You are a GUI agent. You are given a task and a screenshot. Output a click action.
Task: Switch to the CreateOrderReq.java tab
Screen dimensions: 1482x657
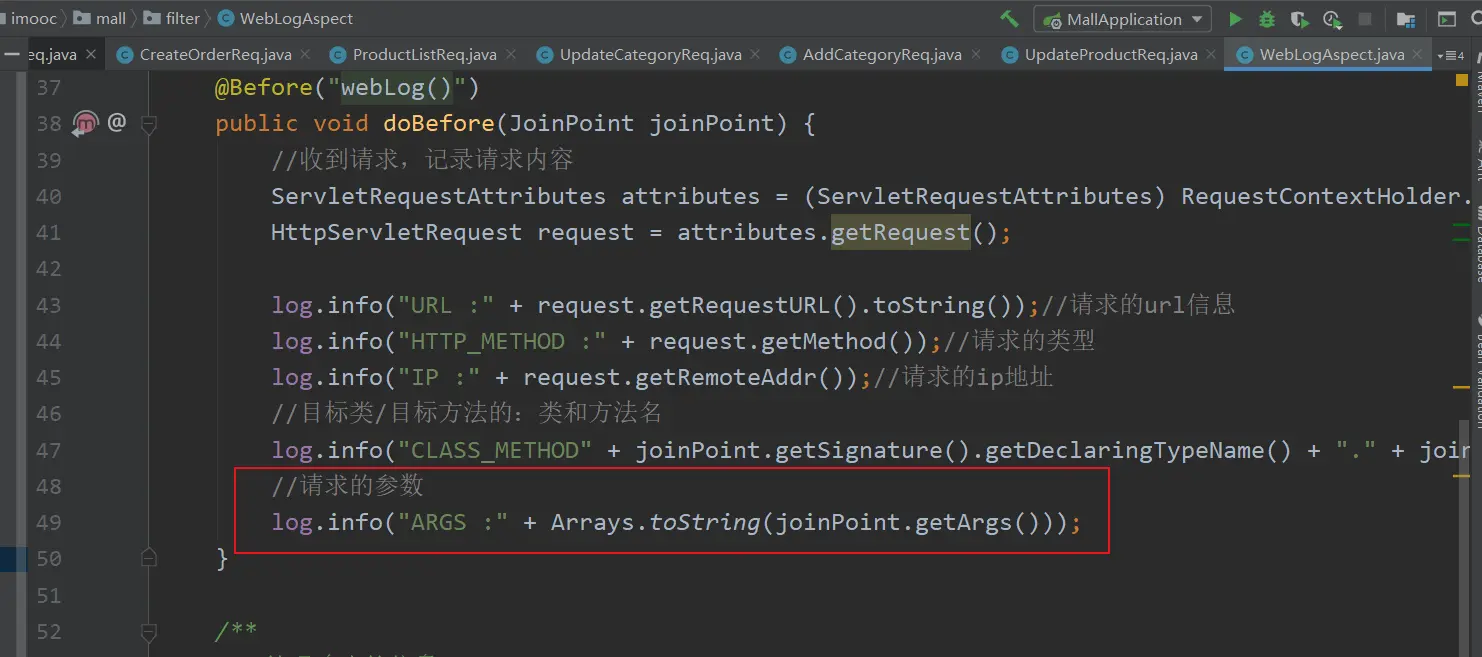point(214,55)
